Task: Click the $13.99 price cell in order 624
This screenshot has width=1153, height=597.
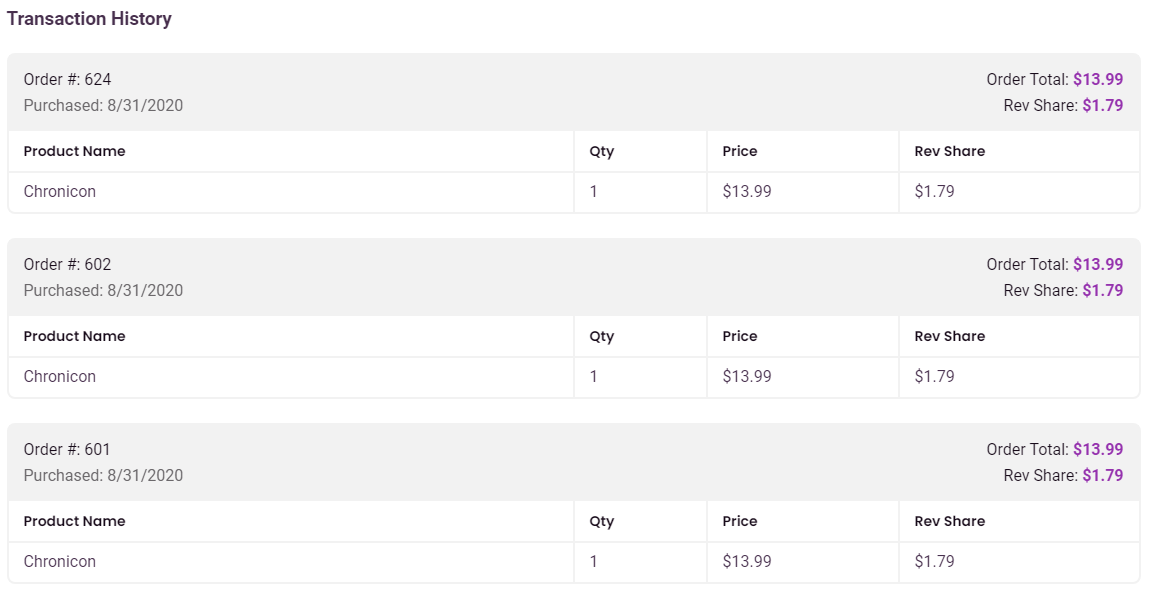Action: tap(747, 191)
